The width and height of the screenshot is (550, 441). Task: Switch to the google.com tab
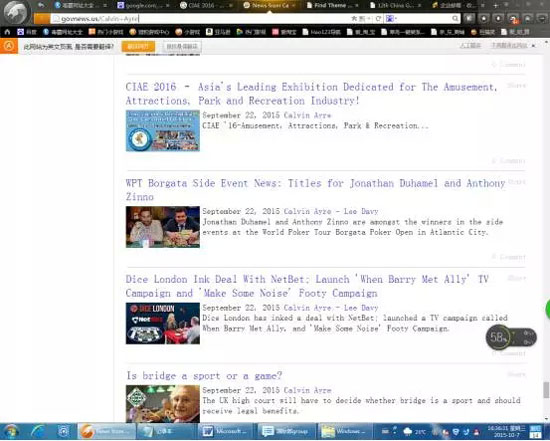click(x=143, y=5)
